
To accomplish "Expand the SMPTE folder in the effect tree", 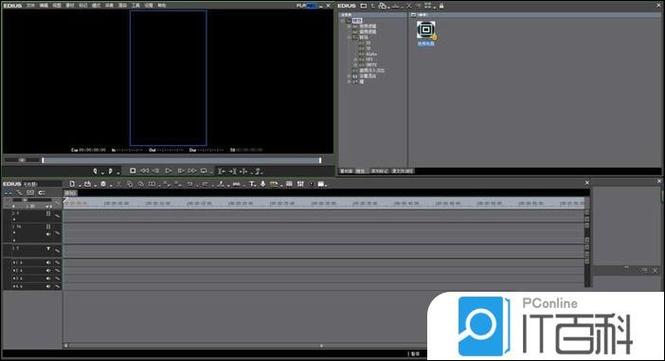I will tap(355, 65).
